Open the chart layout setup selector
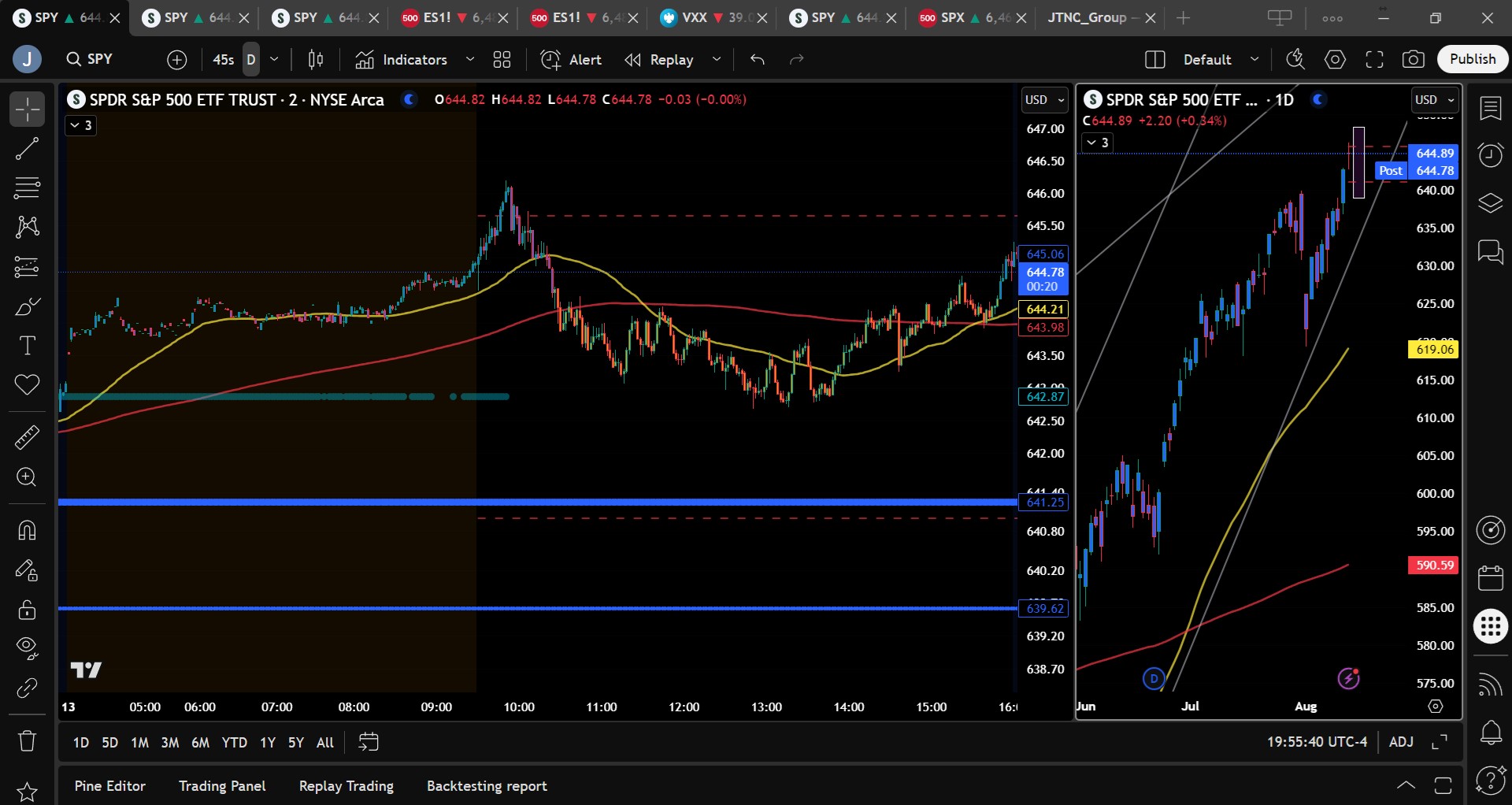 coord(1154,59)
